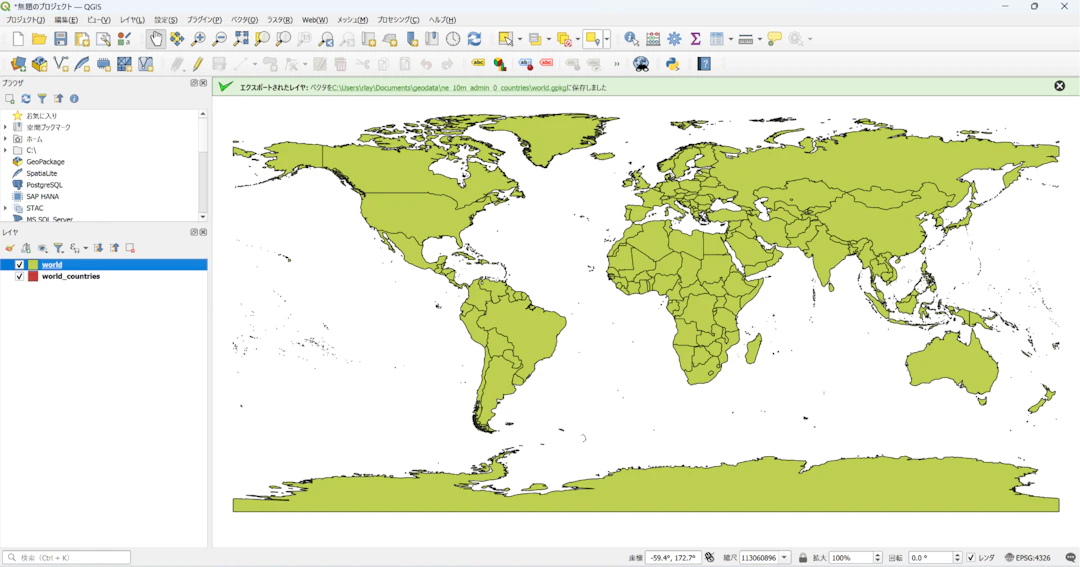Dismiss the export message bar
Screen dimensions: 1080x567
tap(1059, 86)
